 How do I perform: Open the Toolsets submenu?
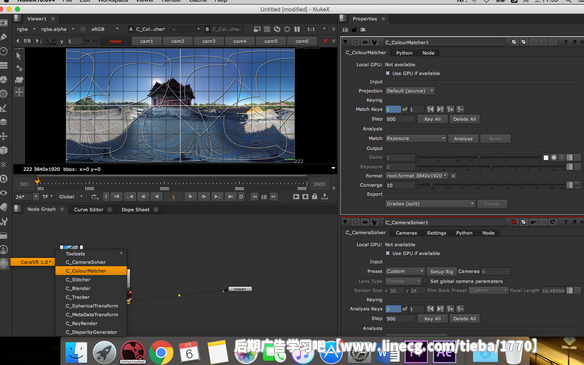(91, 254)
